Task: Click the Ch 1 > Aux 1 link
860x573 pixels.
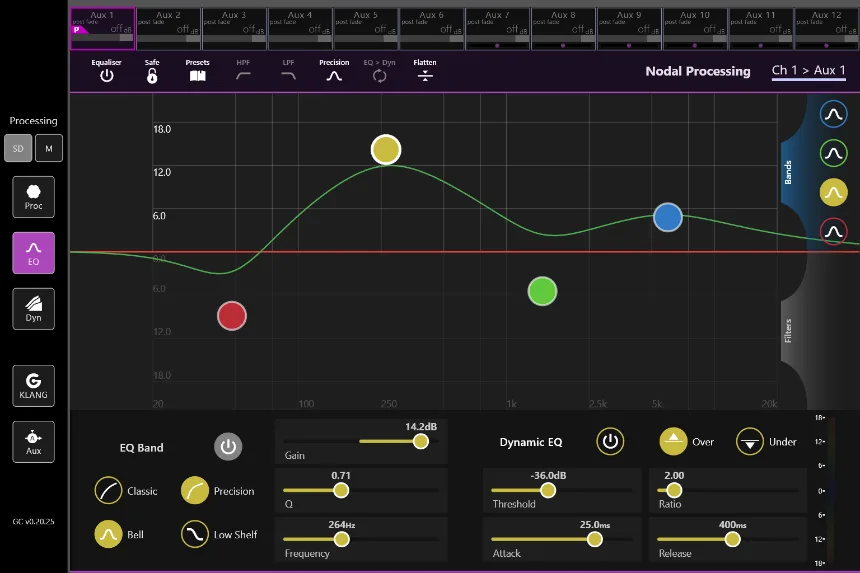Action: (808, 71)
